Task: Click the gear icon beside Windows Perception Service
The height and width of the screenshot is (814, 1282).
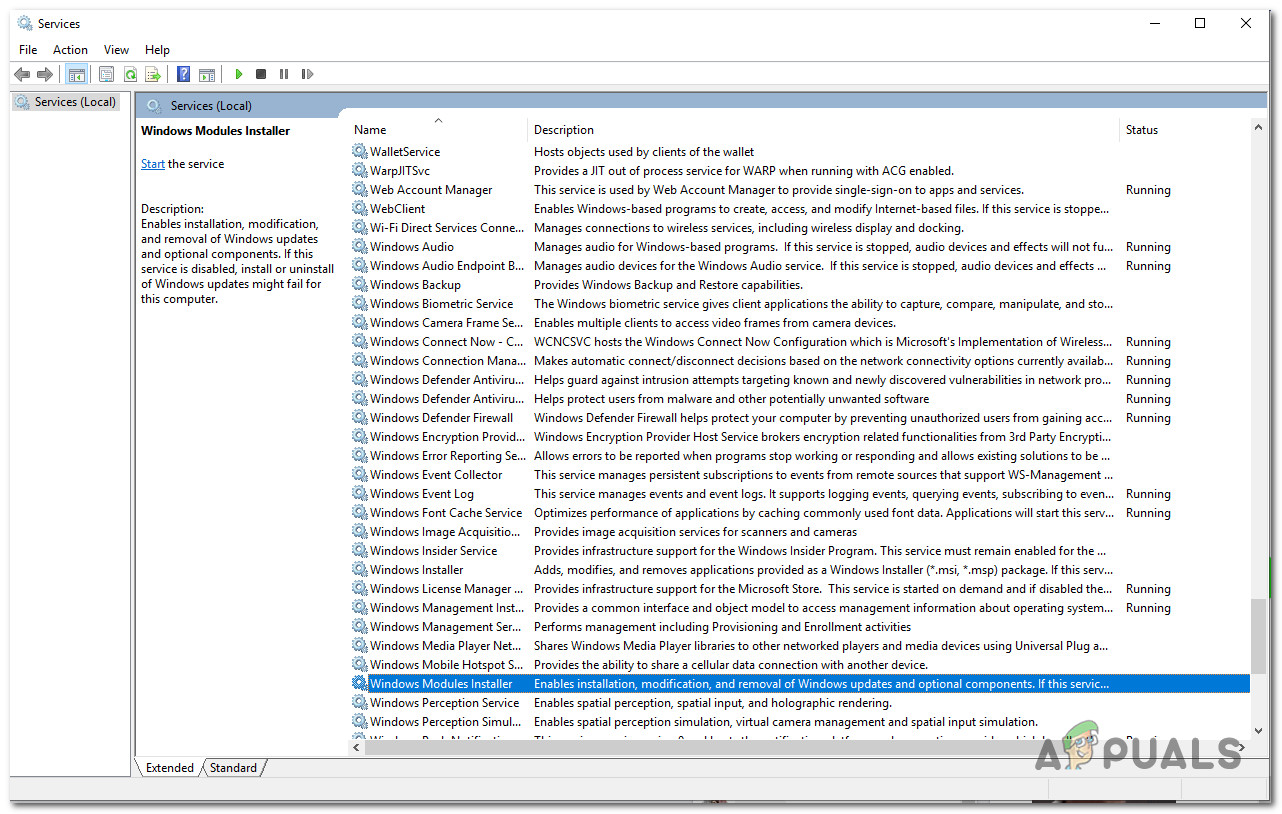Action: coord(360,703)
